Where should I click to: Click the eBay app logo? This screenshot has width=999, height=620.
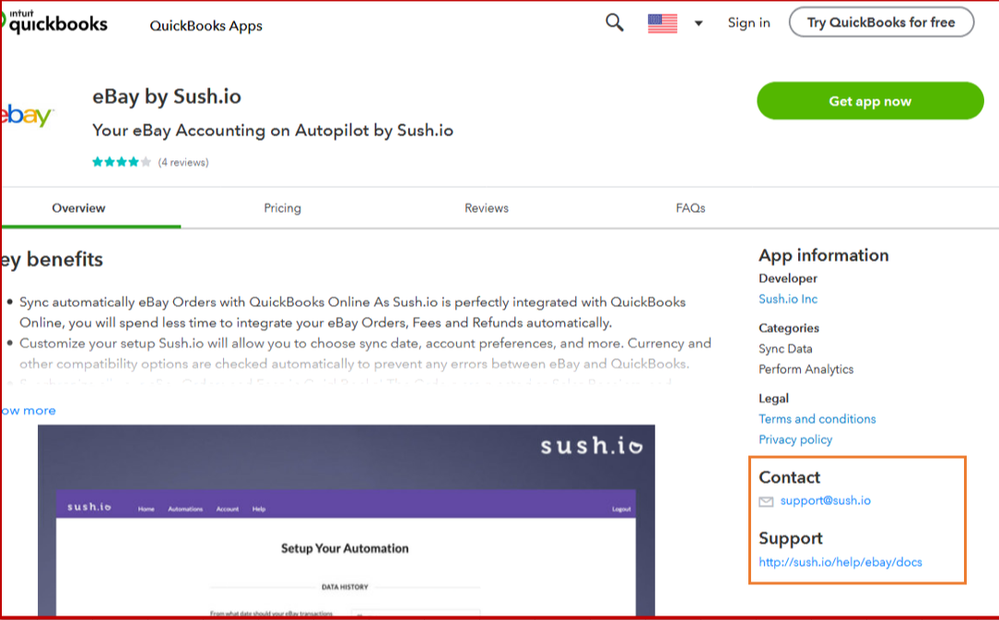26,116
